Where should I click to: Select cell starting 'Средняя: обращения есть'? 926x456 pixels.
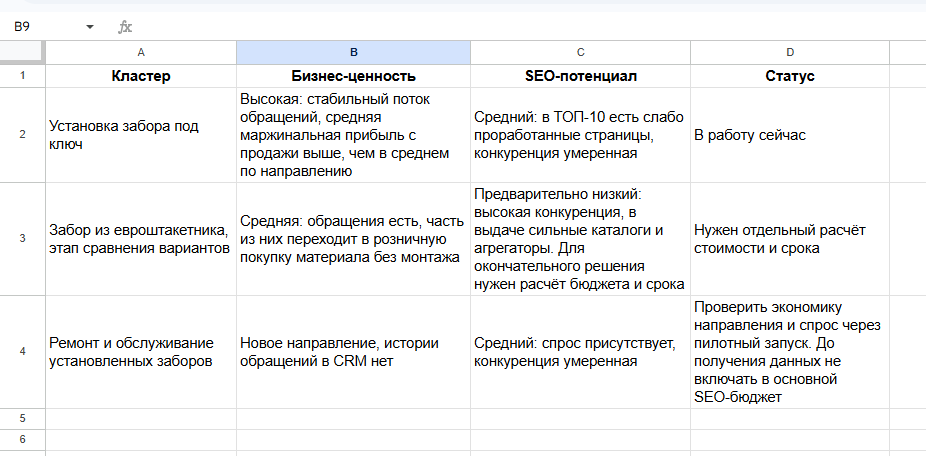coord(354,239)
